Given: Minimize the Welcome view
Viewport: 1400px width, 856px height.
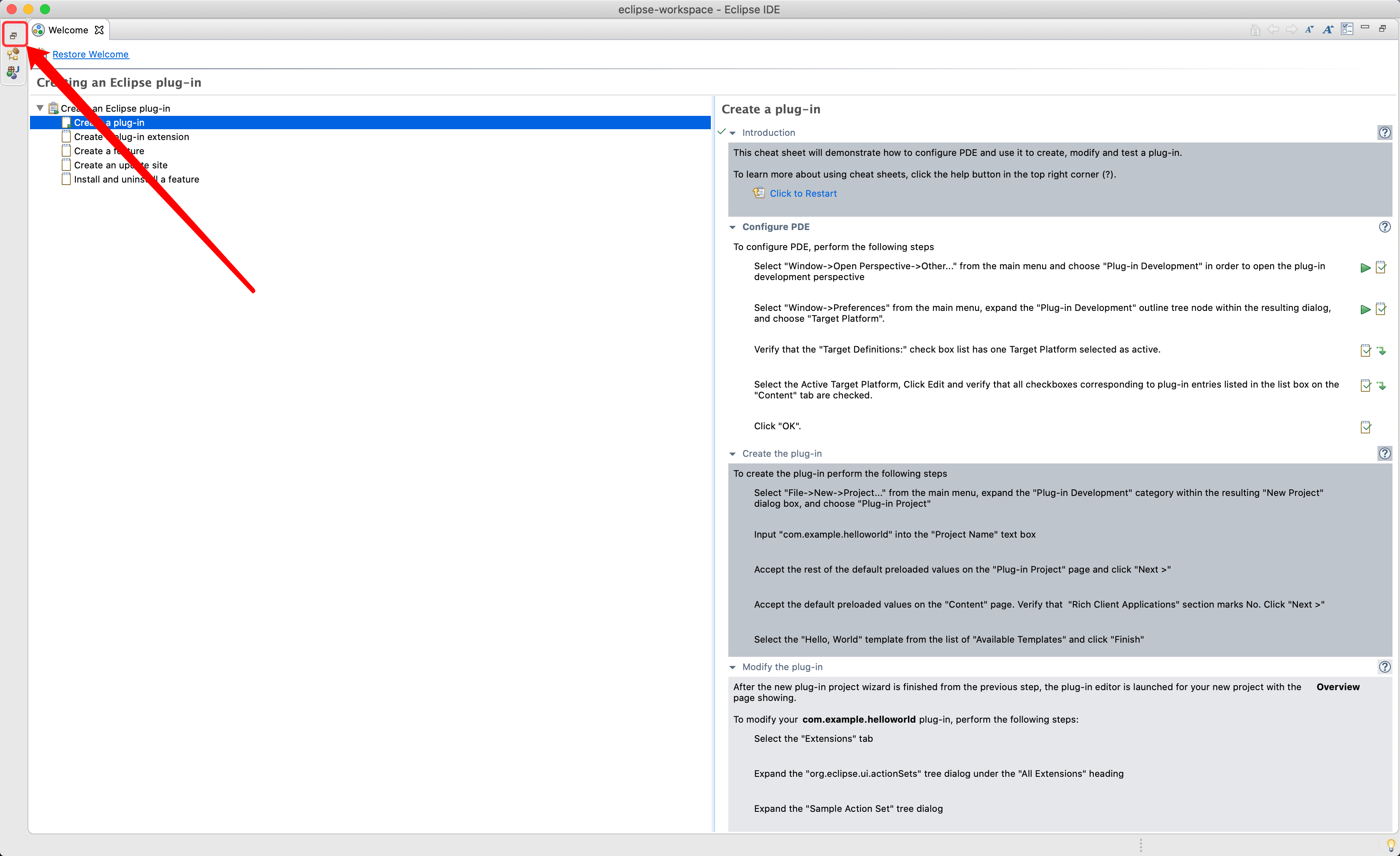Looking at the screenshot, I should click(1365, 27).
